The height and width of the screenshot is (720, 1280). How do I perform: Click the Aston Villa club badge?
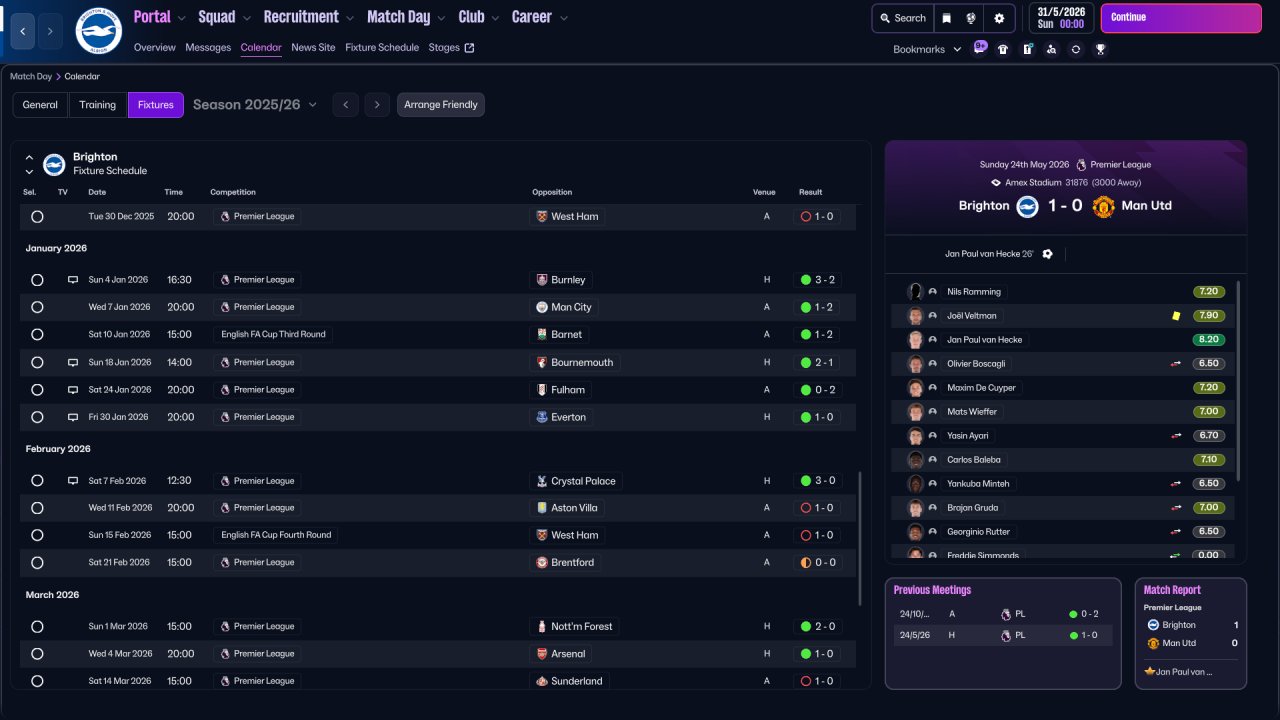click(542, 508)
